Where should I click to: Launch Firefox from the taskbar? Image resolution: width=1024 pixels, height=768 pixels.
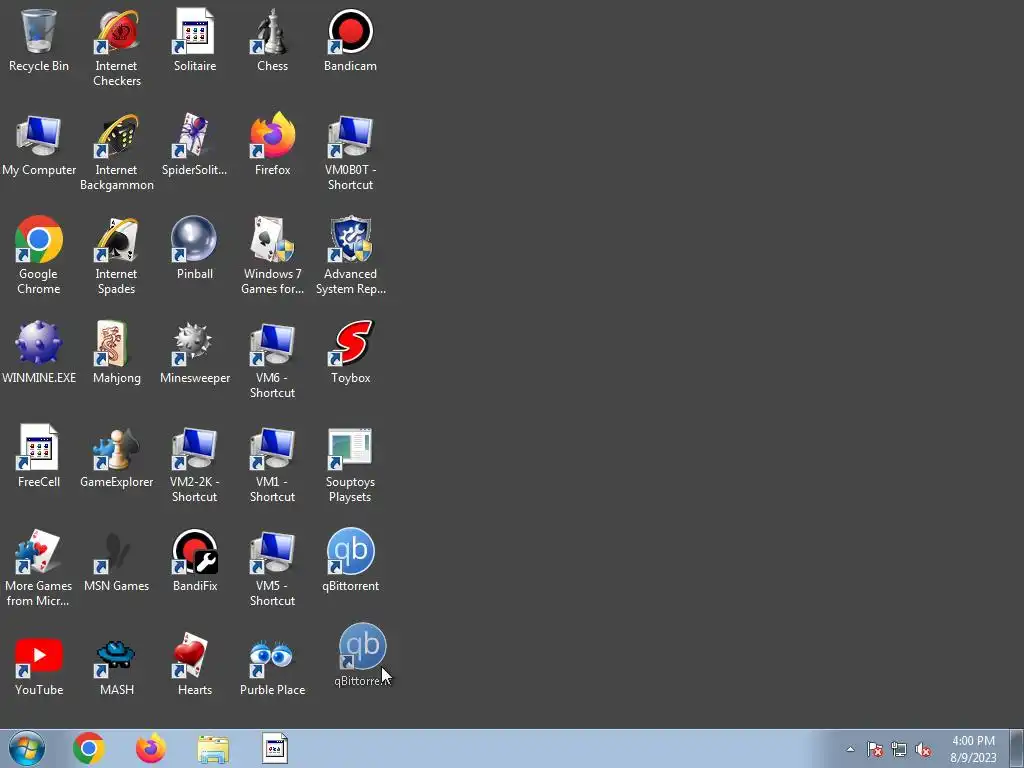(x=151, y=748)
